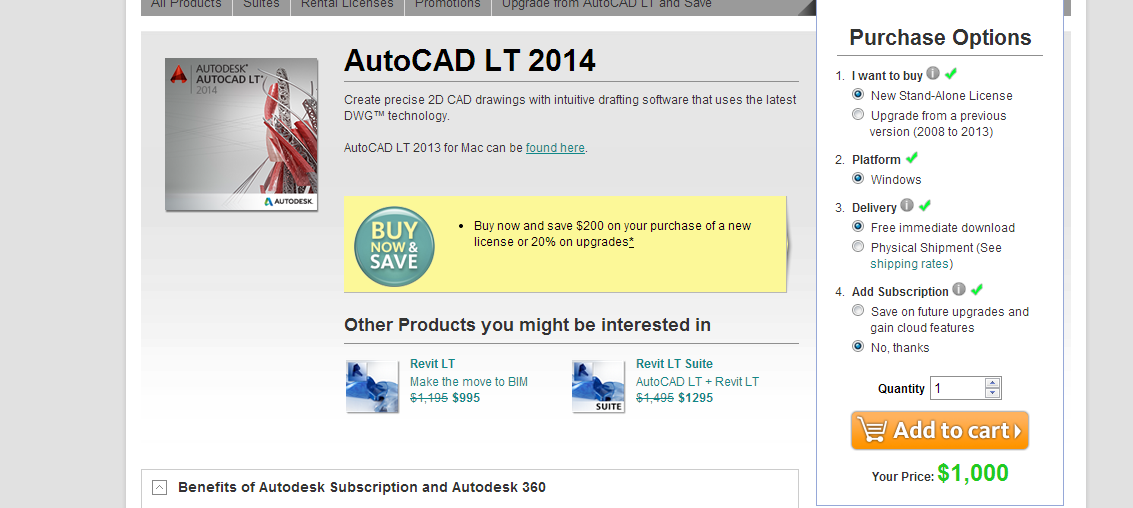Open 'Upgrade from AutoCAD LT and Save' tab
This screenshot has width=1133, height=508.
(607, 5)
